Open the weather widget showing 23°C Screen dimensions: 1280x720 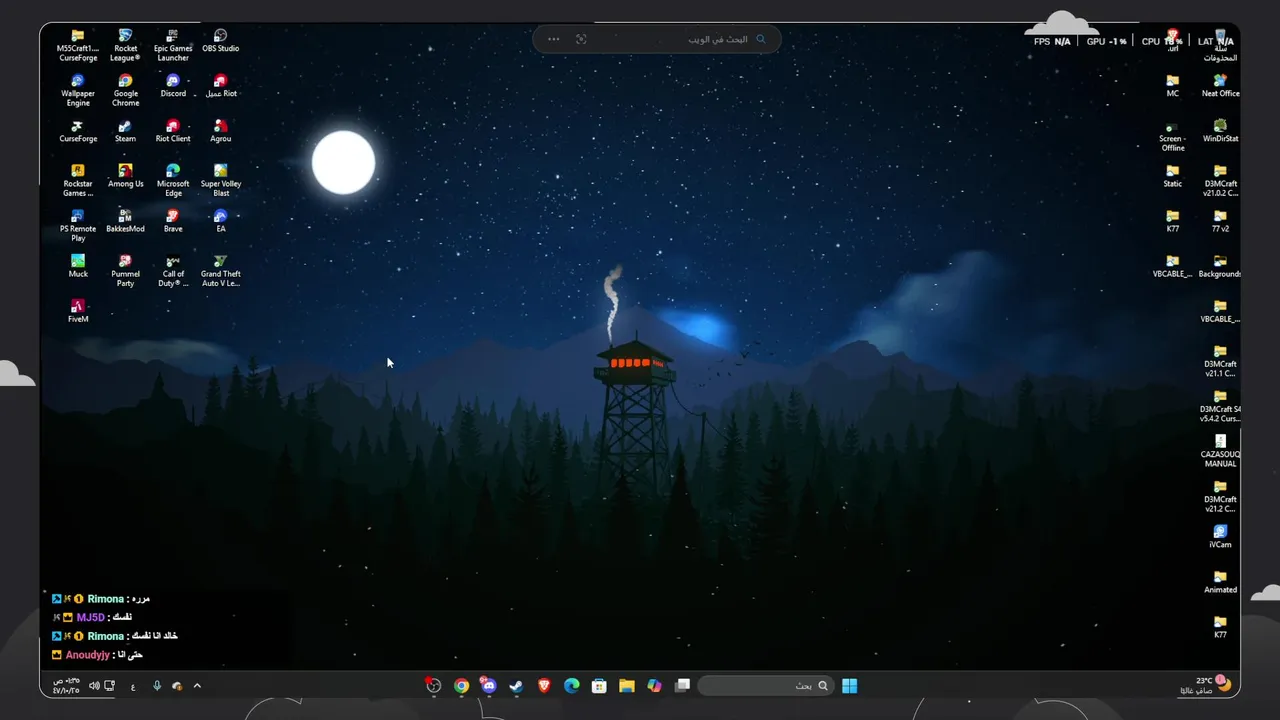pyautogui.click(x=1205, y=685)
